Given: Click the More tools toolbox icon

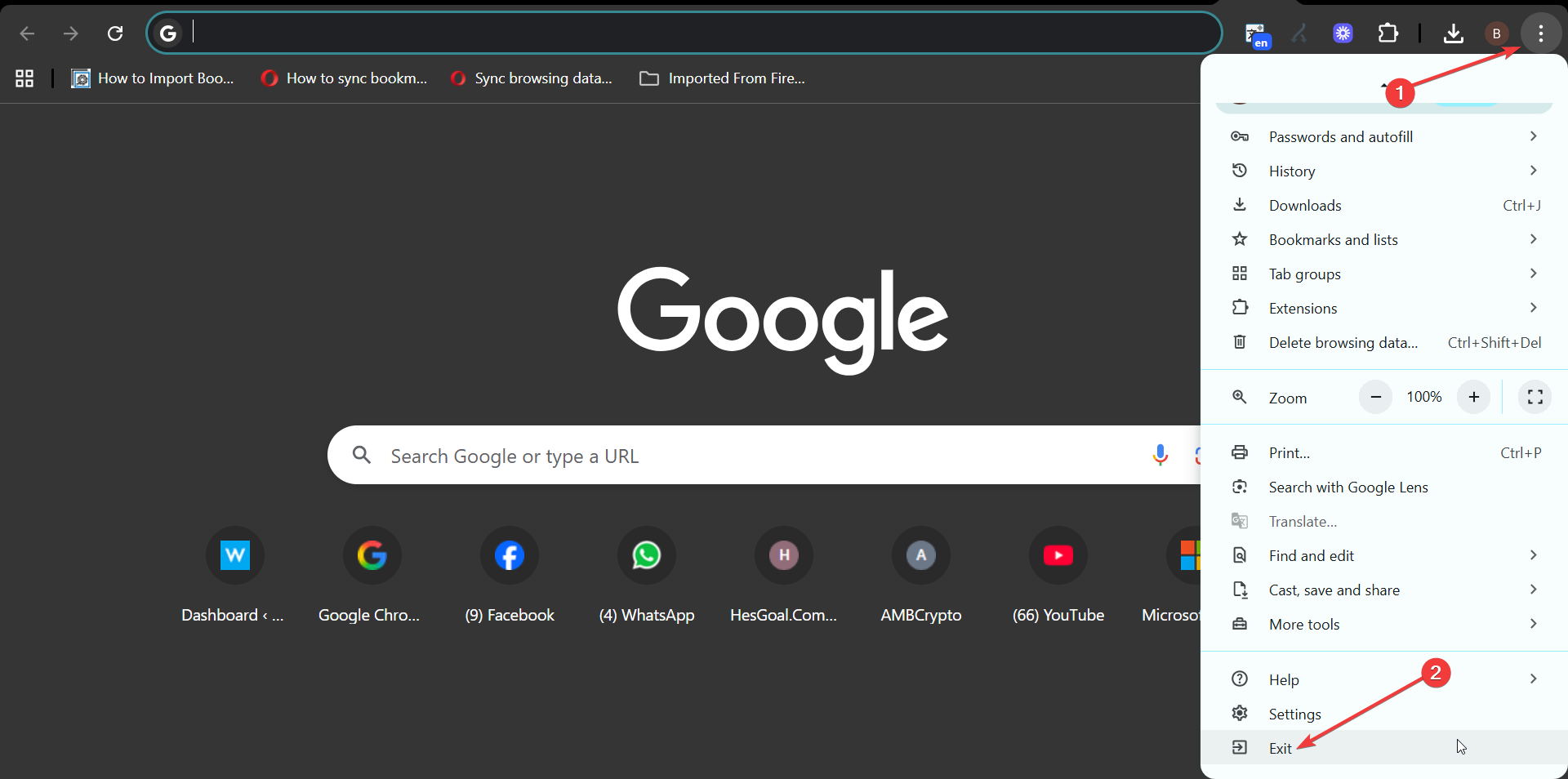Looking at the screenshot, I should pos(1239,624).
